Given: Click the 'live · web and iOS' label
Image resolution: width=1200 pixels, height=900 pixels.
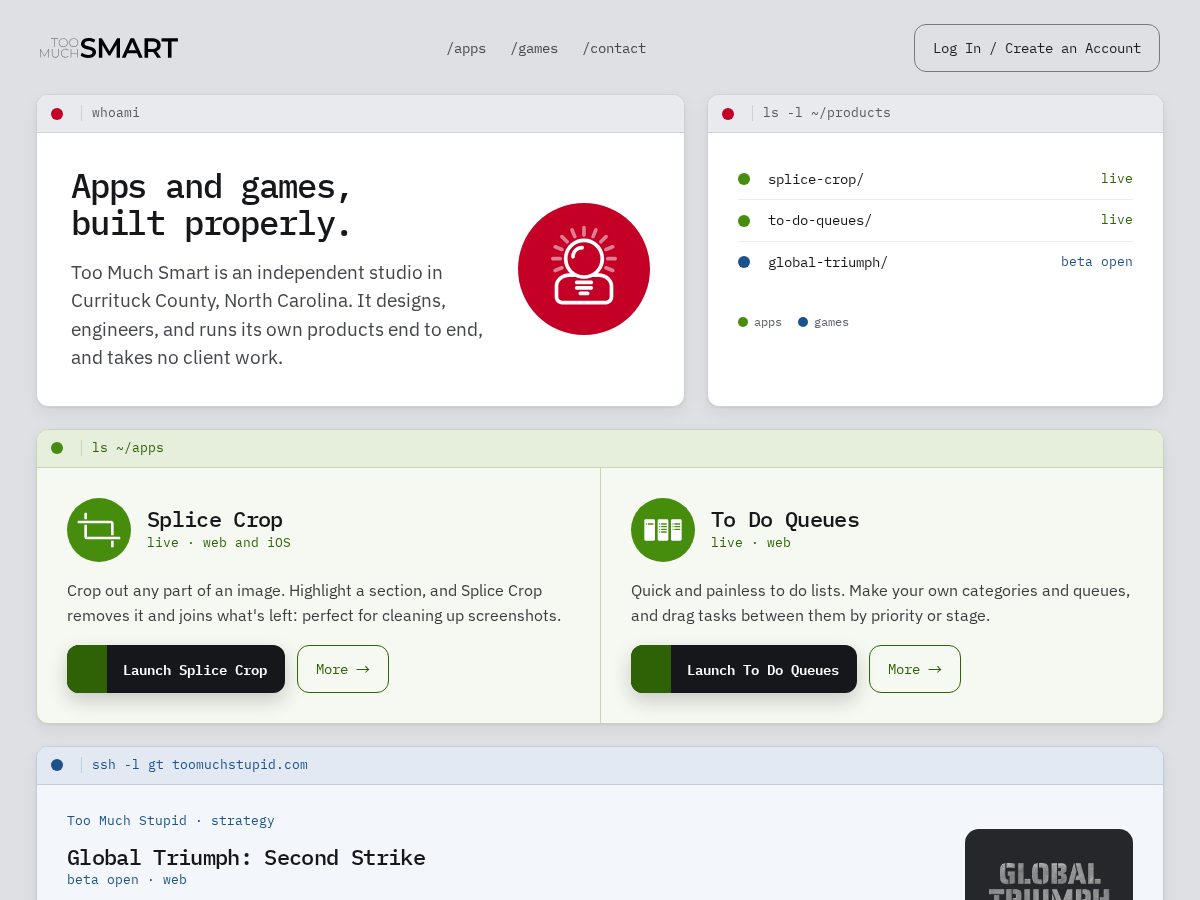Looking at the screenshot, I should pyautogui.click(x=219, y=543).
